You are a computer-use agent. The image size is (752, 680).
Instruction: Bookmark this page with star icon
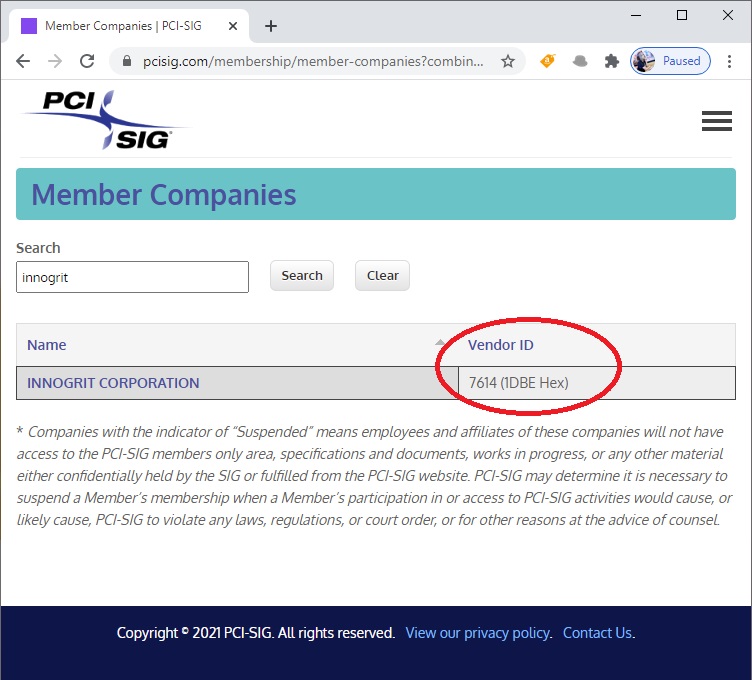coord(508,61)
